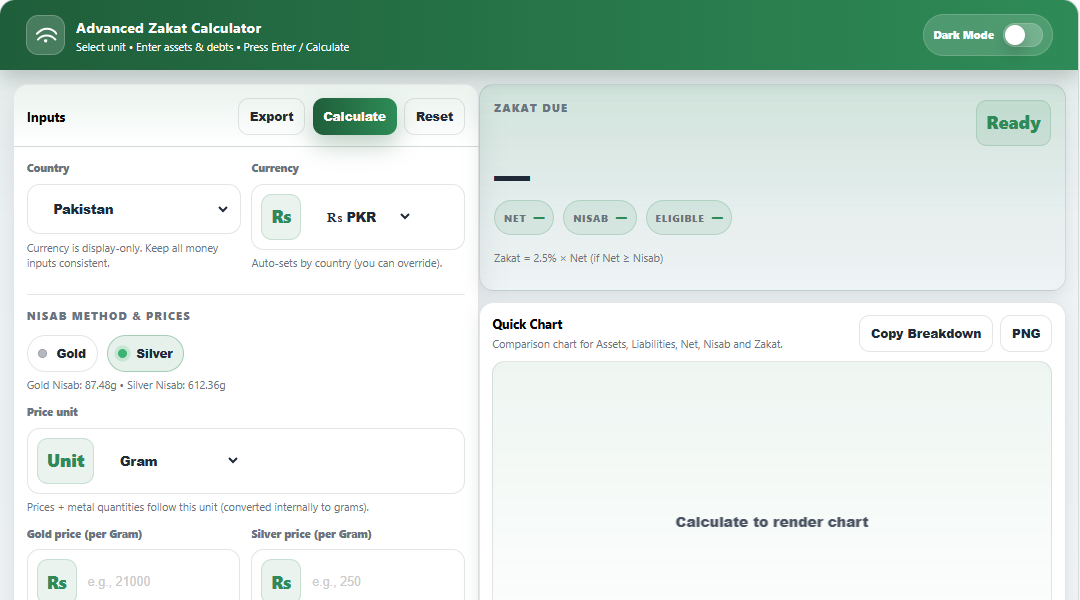This screenshot has width=1080, height=600.
Task: Open the Country dropdown showing Pakistan
Action: [x=134, y=209]
